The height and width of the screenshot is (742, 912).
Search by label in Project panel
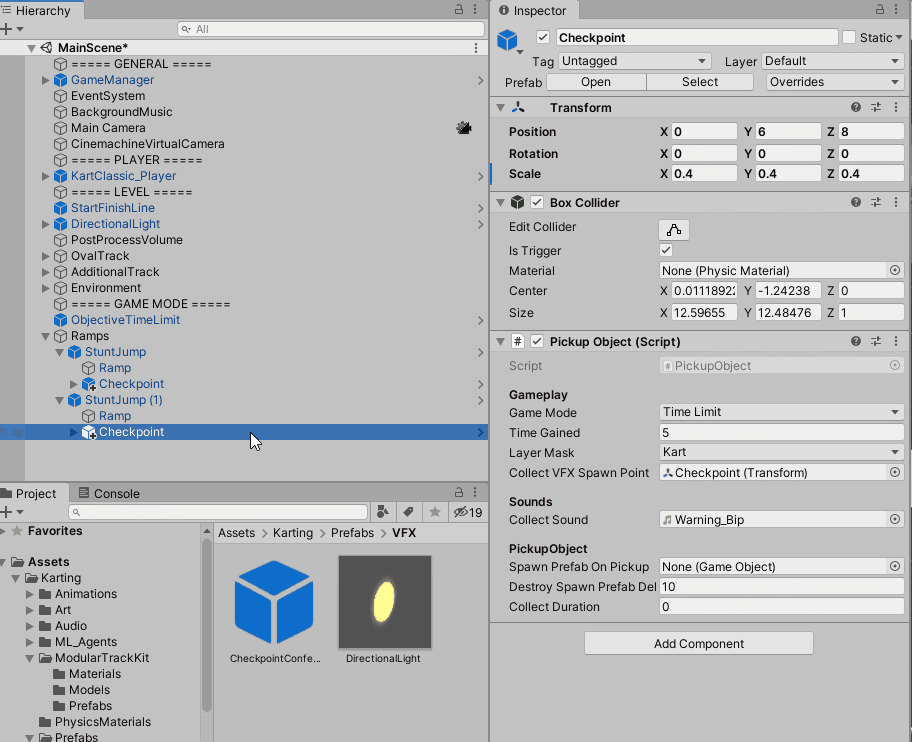408,512
